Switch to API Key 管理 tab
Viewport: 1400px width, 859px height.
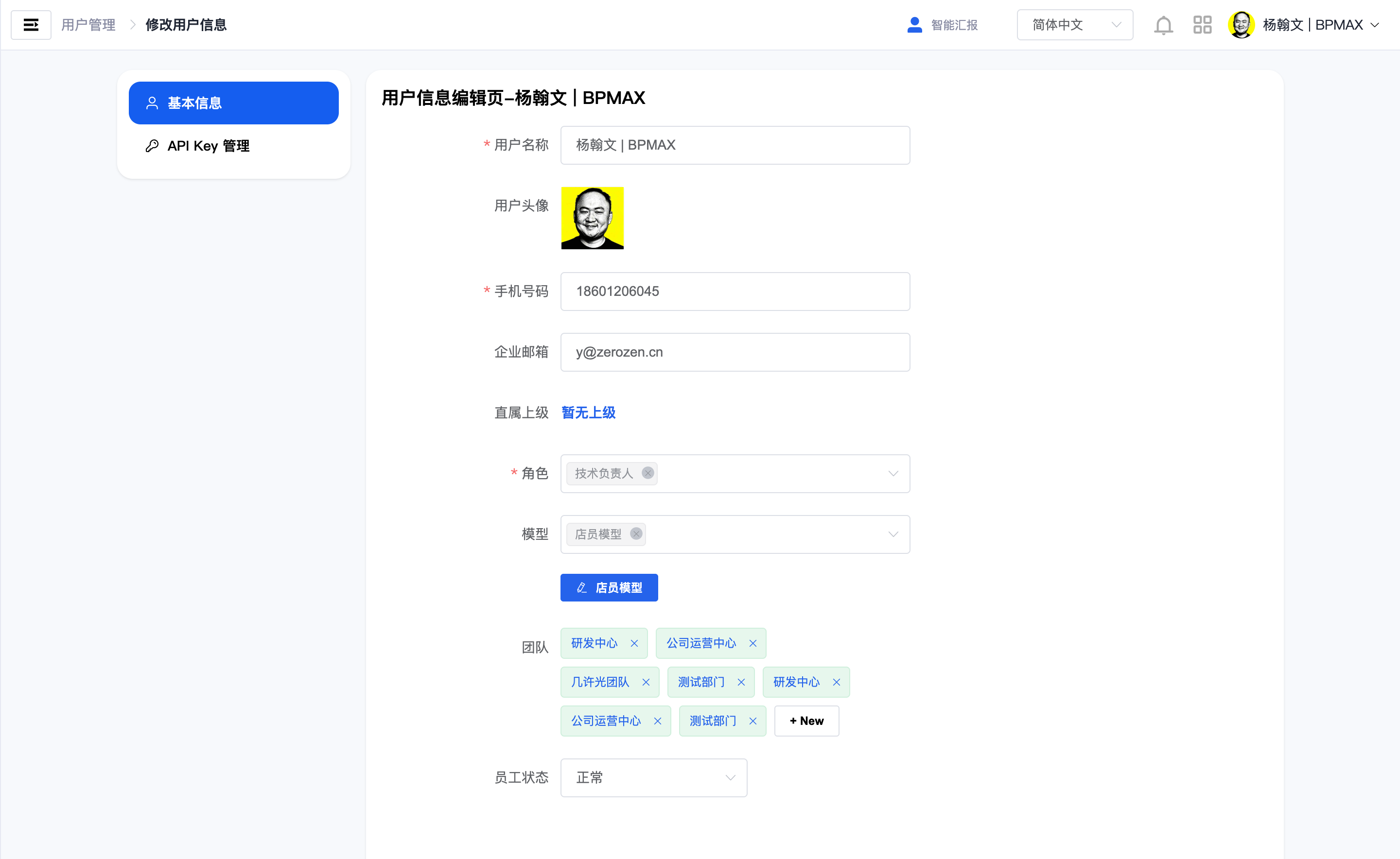pyautogui.click(x=234, y=146)
